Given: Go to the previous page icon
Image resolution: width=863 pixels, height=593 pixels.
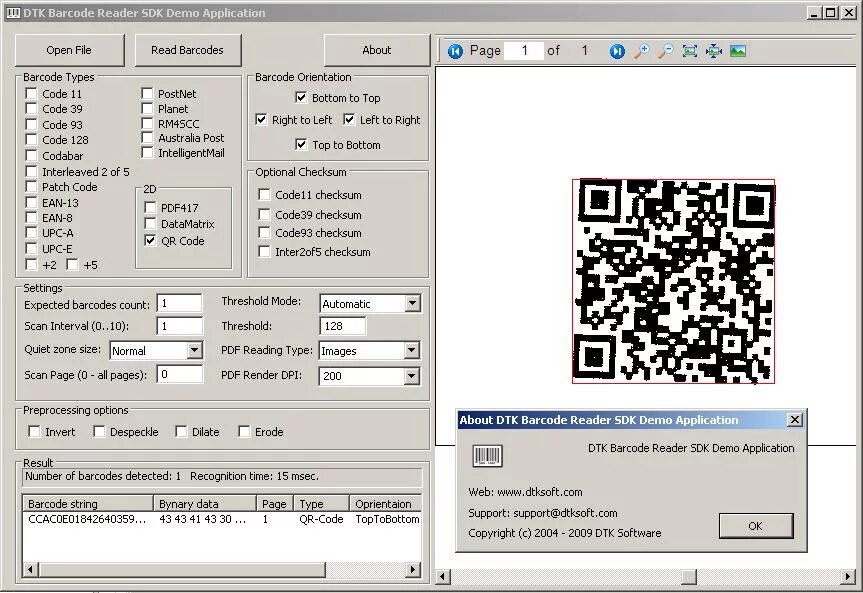Looking at the screenshot, I should [455, 51].
